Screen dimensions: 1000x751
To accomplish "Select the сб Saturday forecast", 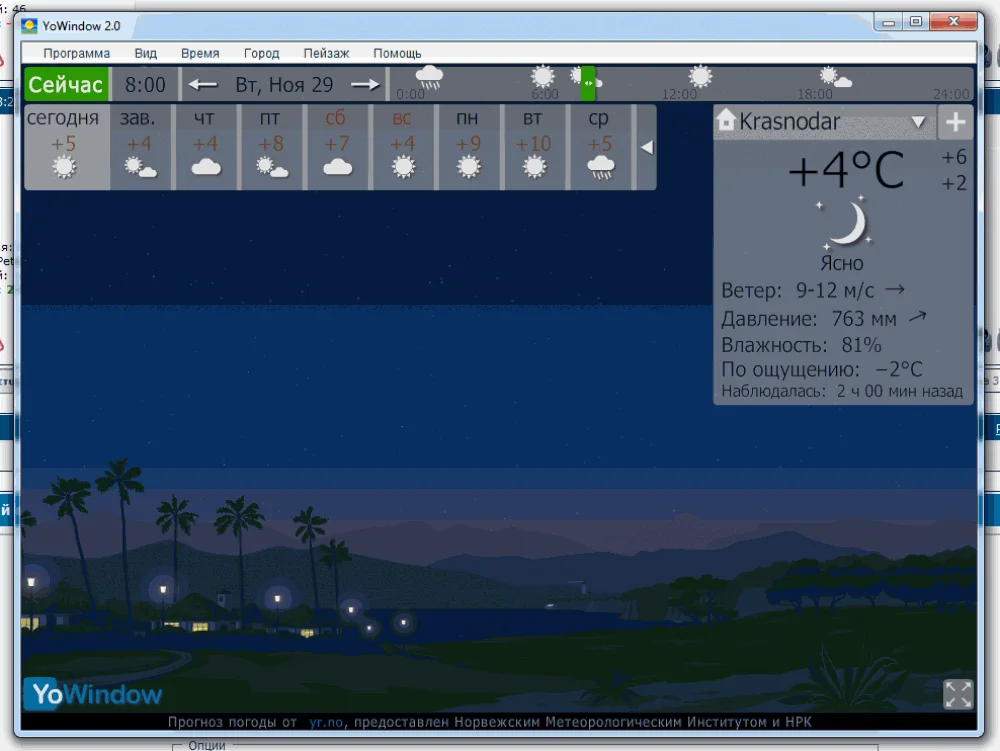I will 337,146.
